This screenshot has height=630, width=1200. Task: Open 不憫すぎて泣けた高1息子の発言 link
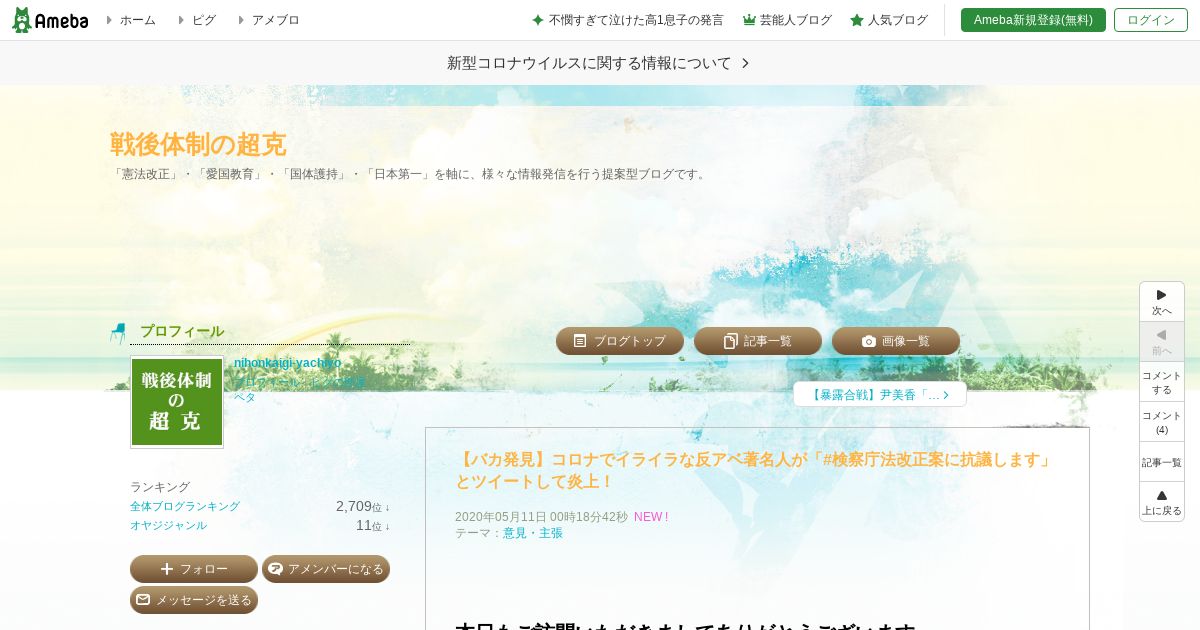click(x=636, y=20)
